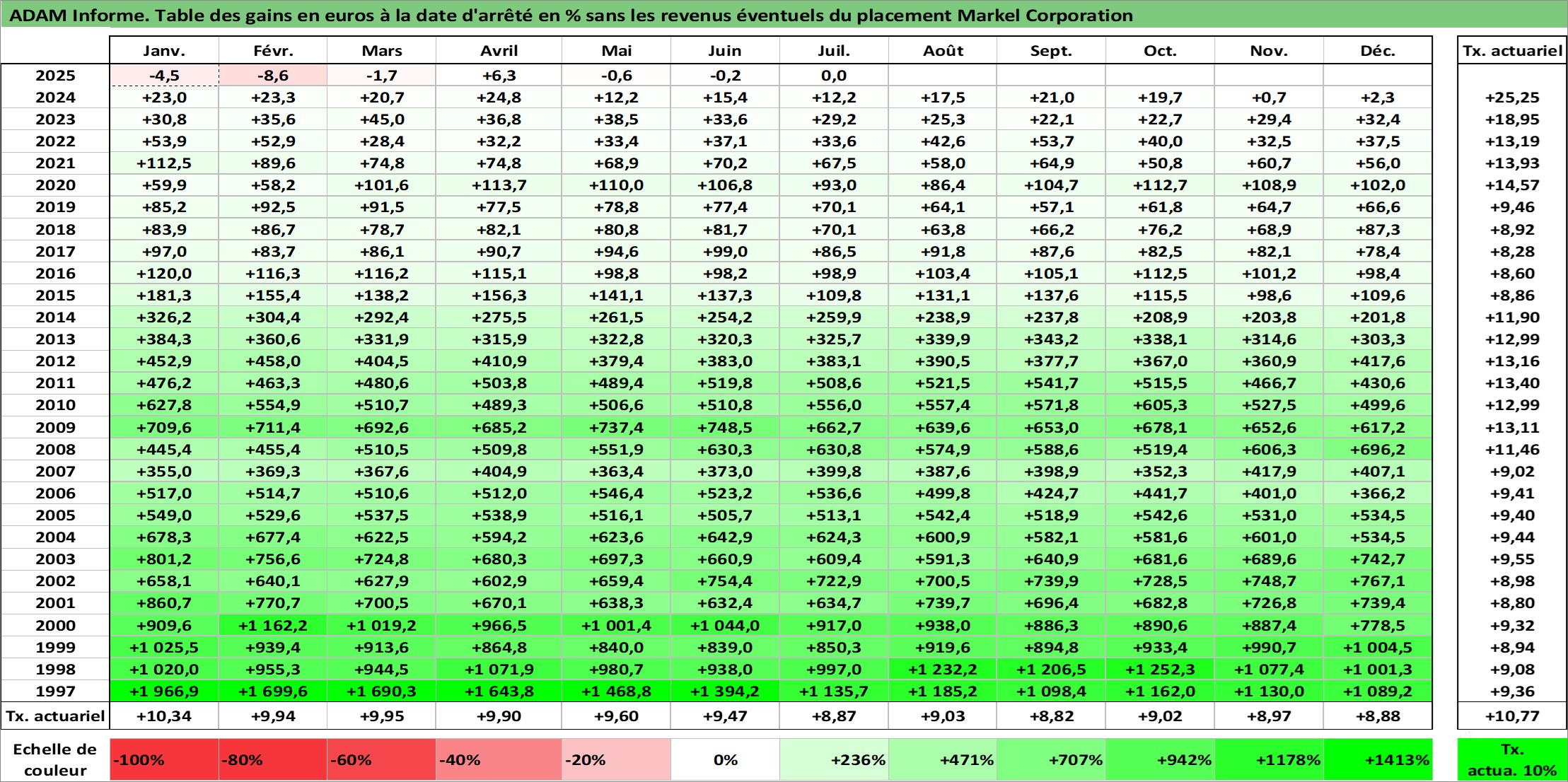
Task: Click the '+1 044,0' cell for June 2000
Action: [x=725, y=625]
